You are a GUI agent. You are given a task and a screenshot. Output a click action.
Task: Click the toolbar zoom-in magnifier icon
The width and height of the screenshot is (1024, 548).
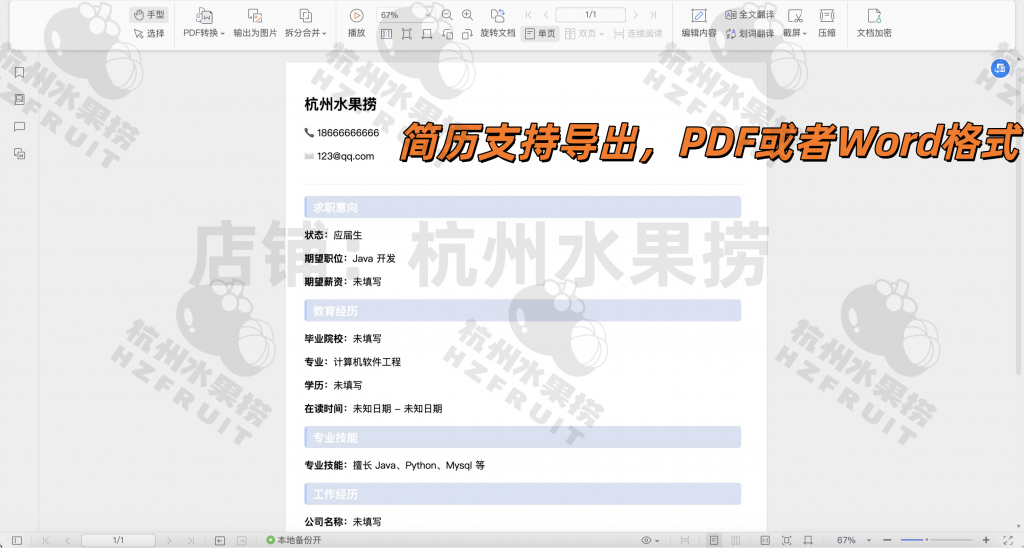tap(468, 14)
